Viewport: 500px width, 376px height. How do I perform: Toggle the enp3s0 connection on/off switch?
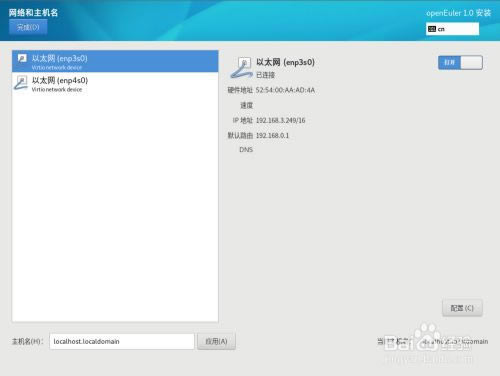pos(460,62)
